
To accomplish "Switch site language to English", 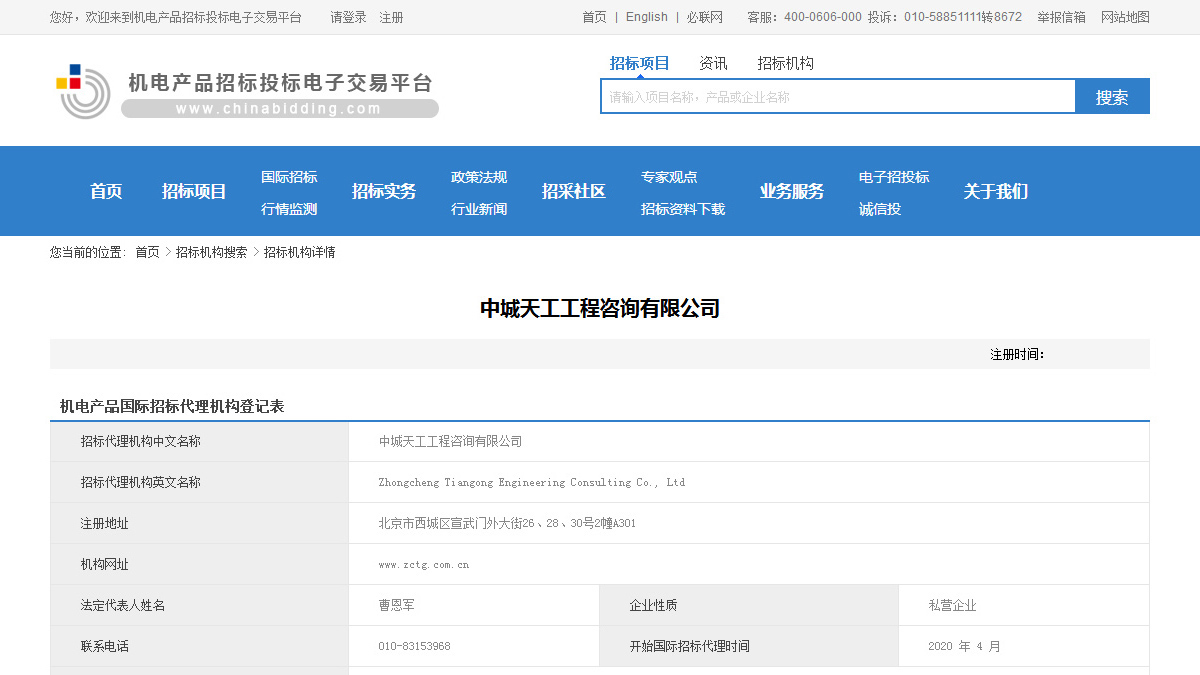I will [x=646, y=17].
